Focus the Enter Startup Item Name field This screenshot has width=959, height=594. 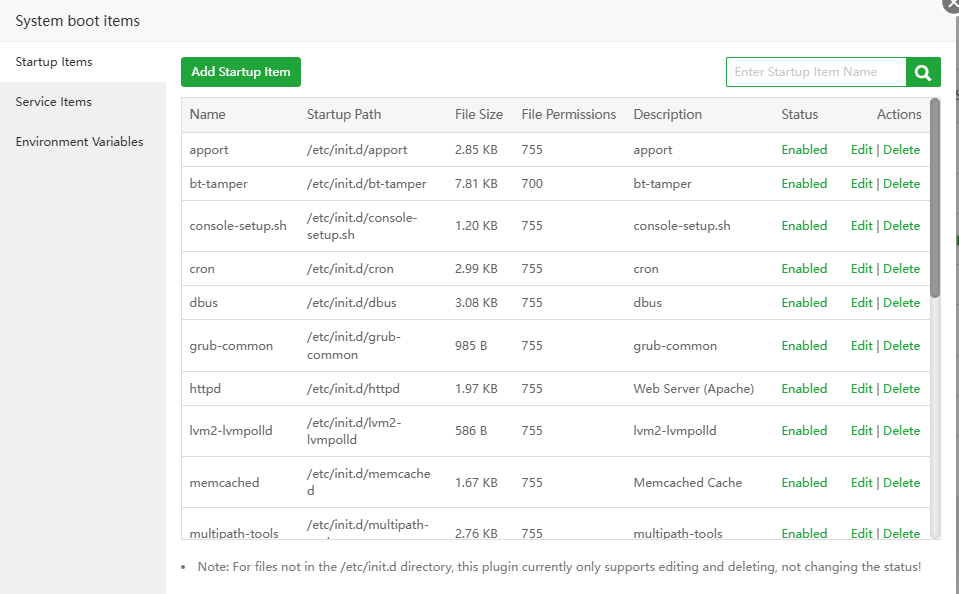click(x=815, y=72)
